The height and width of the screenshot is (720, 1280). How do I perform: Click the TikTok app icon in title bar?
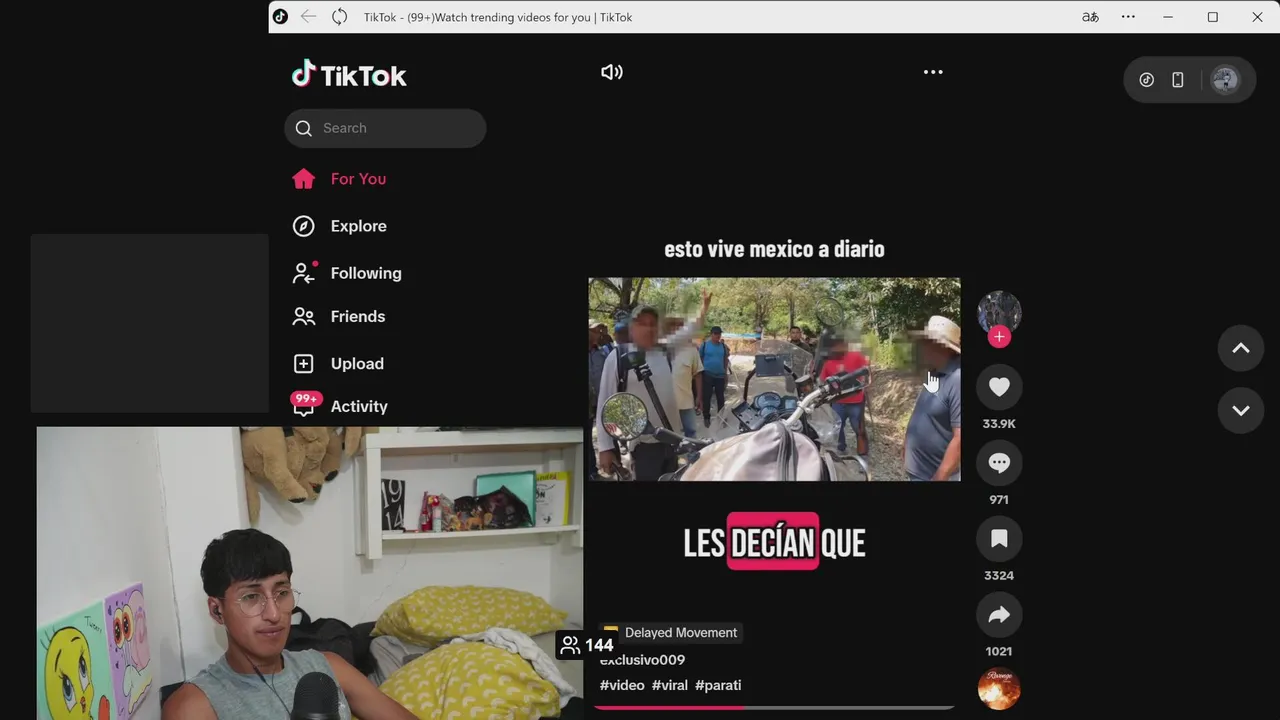(280, 17)
